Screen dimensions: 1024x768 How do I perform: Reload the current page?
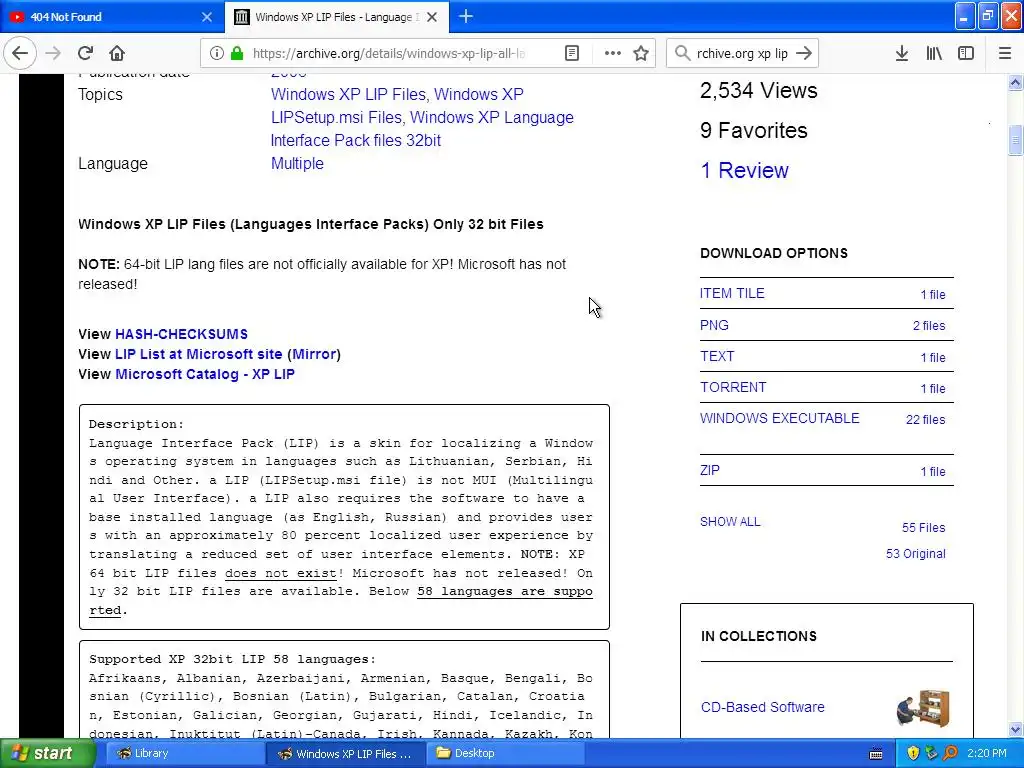(x=85, y=53)
